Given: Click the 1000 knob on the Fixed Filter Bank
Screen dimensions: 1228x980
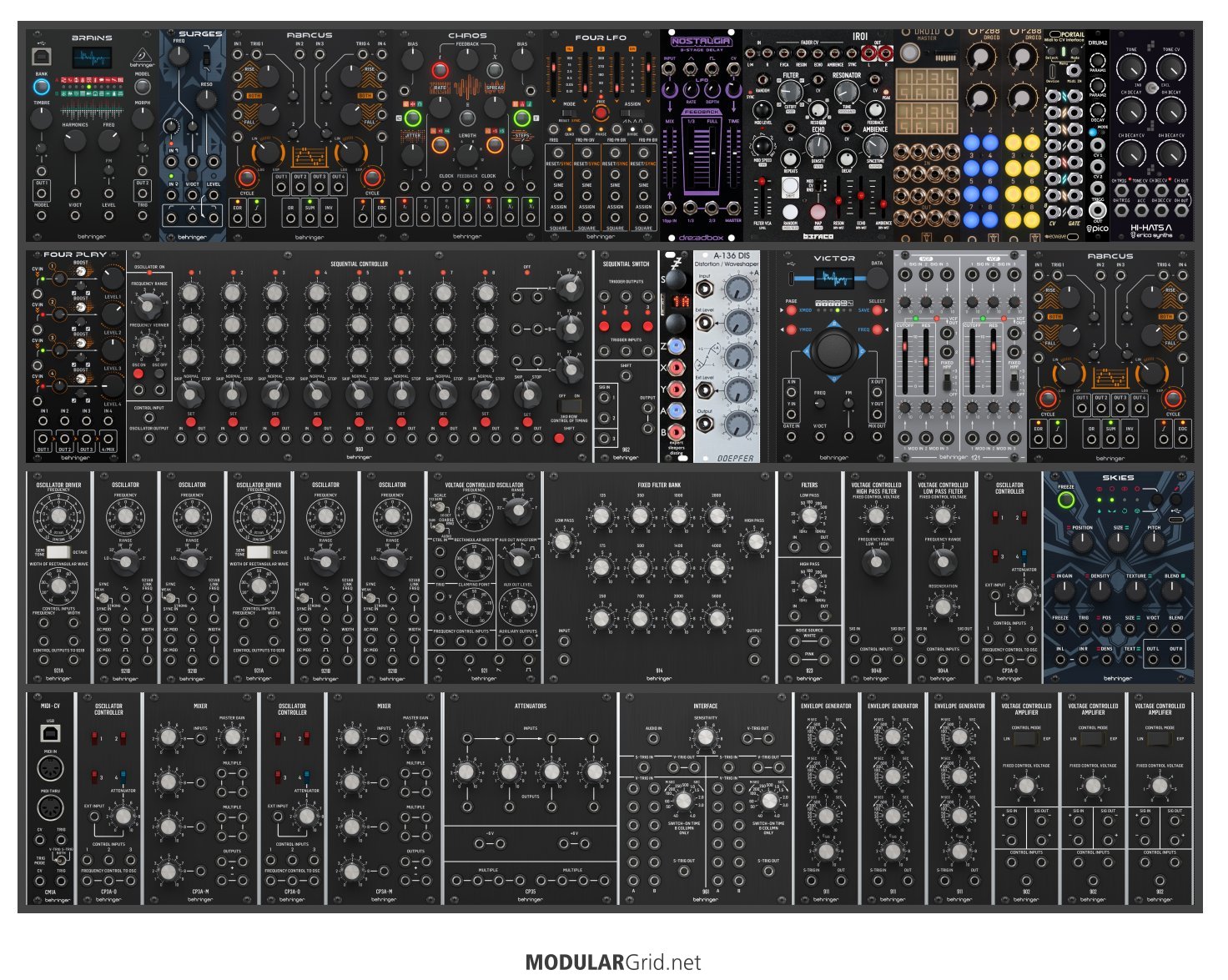Looking at the screenshot, I should tap(677, 517).
